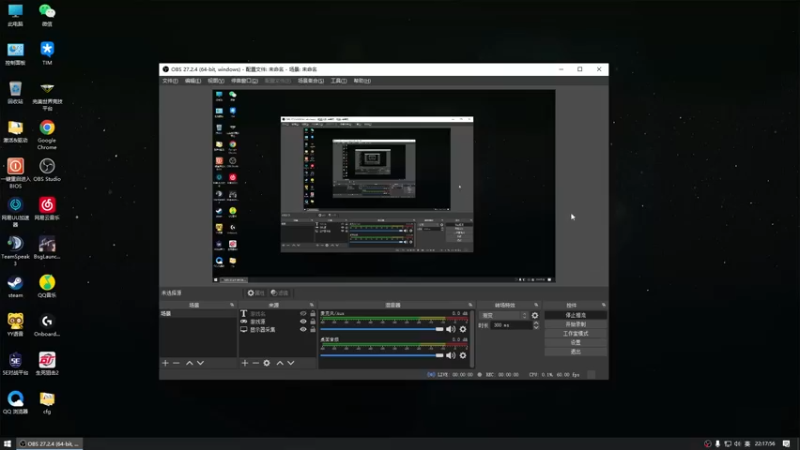The height and width of the screenshot is (450, 800).
Task: Open the WeChat desktop icon
Action: pos(47,15)
